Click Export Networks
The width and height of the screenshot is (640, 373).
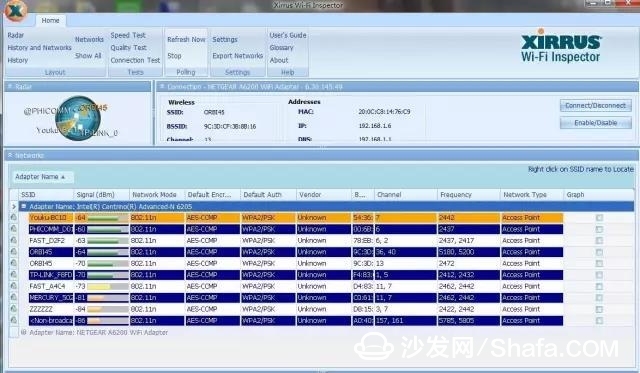(x=238, y=56)
